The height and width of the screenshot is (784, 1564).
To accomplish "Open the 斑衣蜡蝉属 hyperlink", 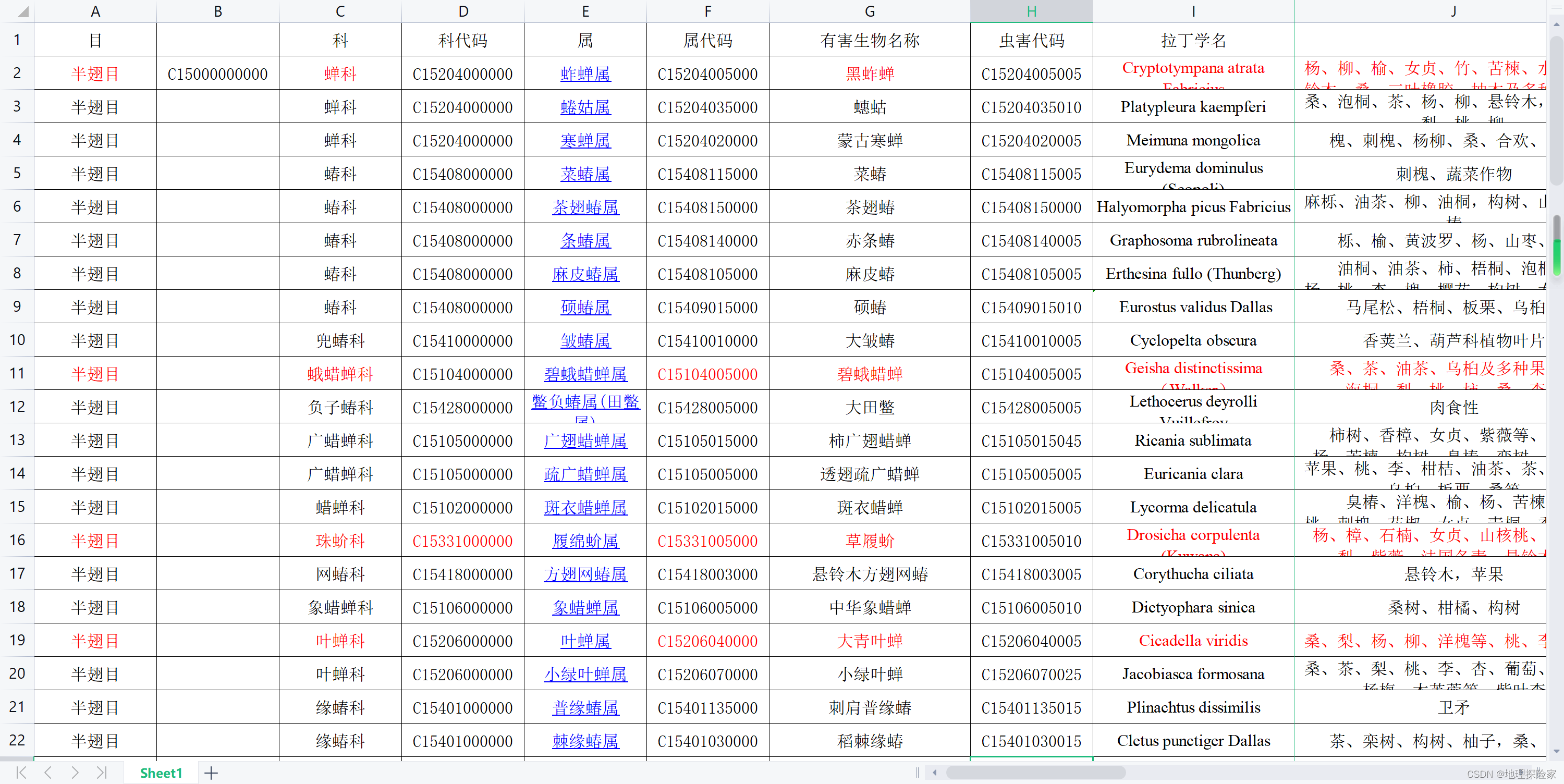I will [x=585, y=508].
